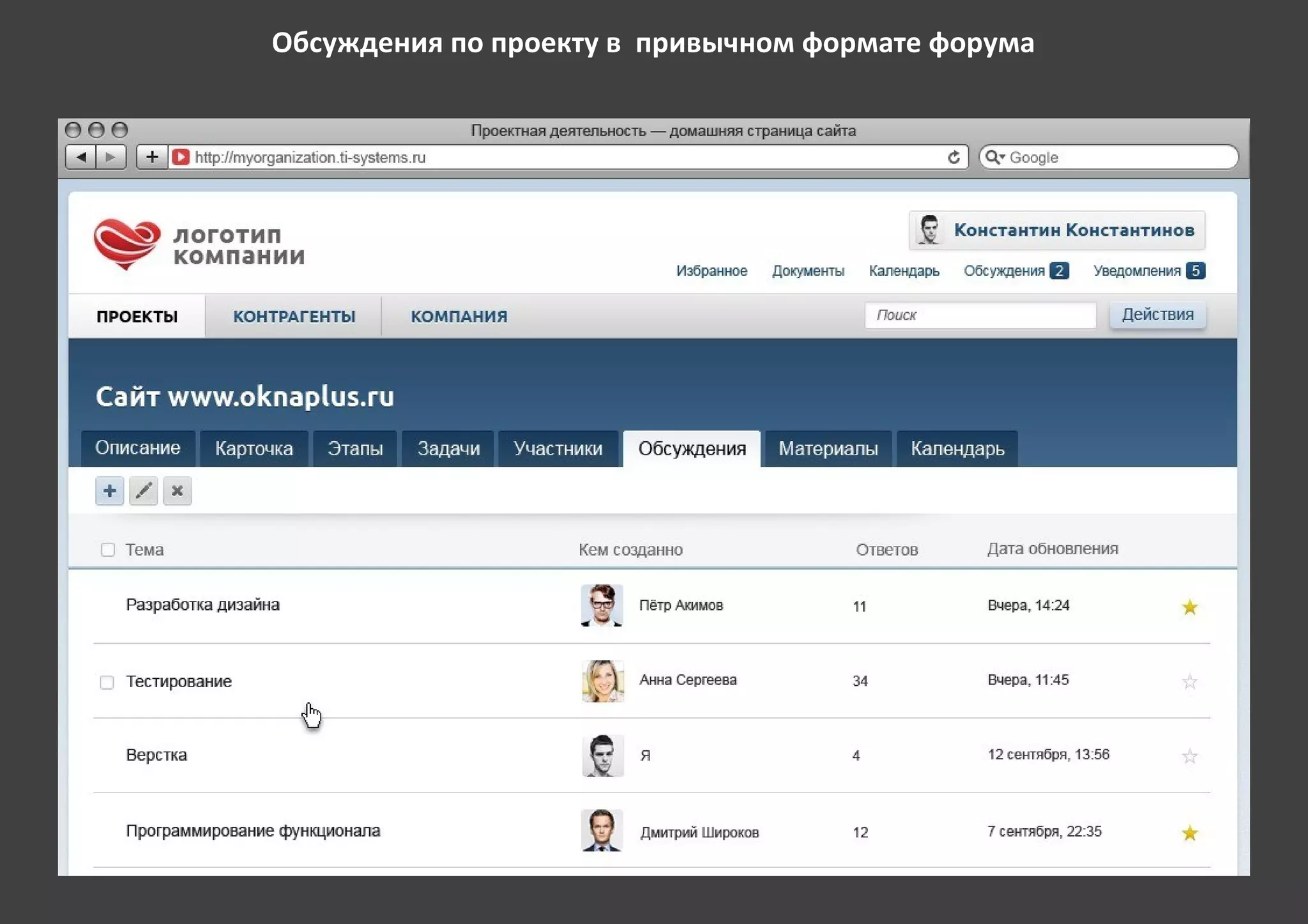Click the 34 replies count
1308x924 pixels.
(x=860, y=681)
